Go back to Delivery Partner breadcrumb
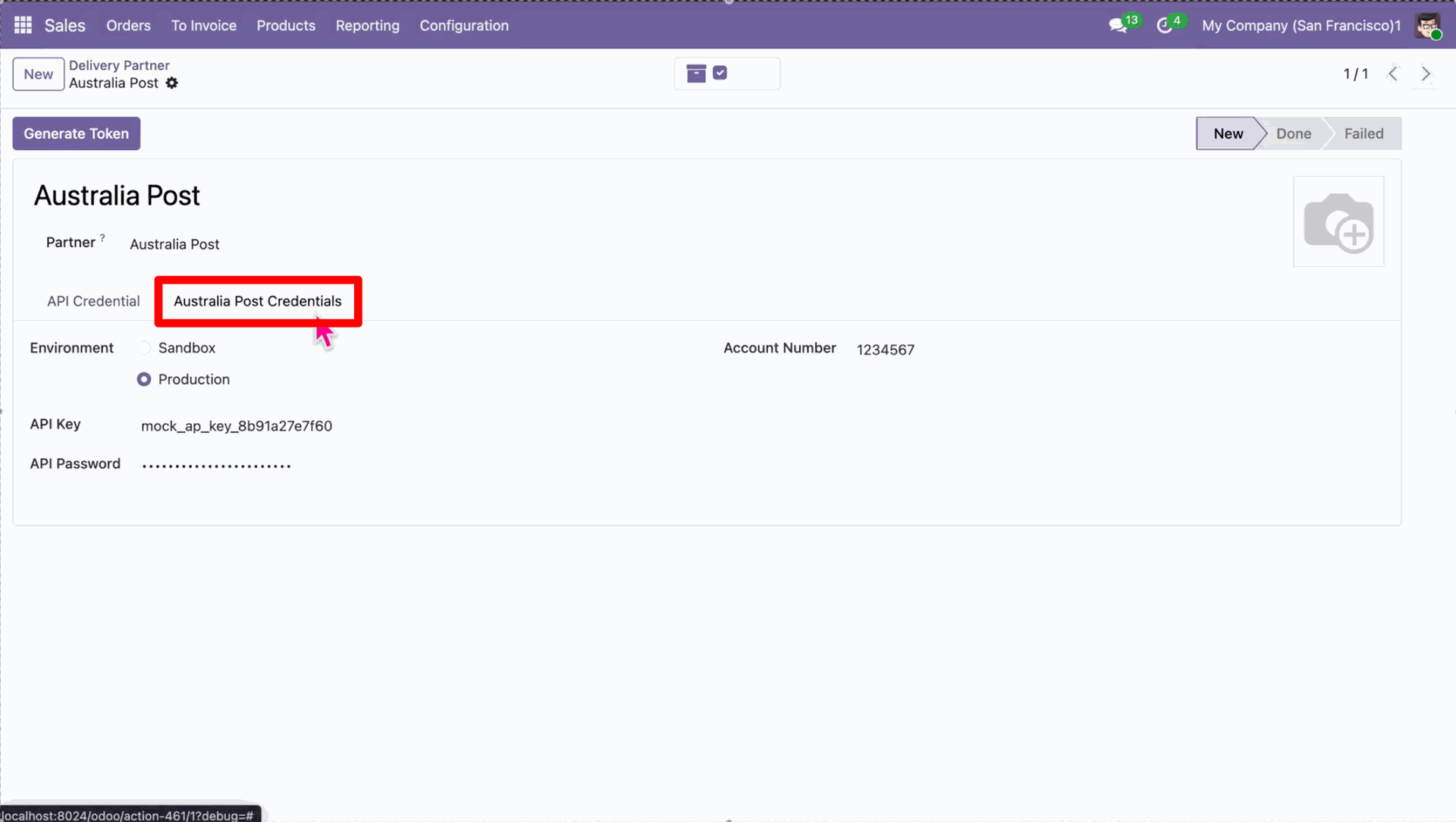This screenshot has width=1456, height=822. [119, 65]
